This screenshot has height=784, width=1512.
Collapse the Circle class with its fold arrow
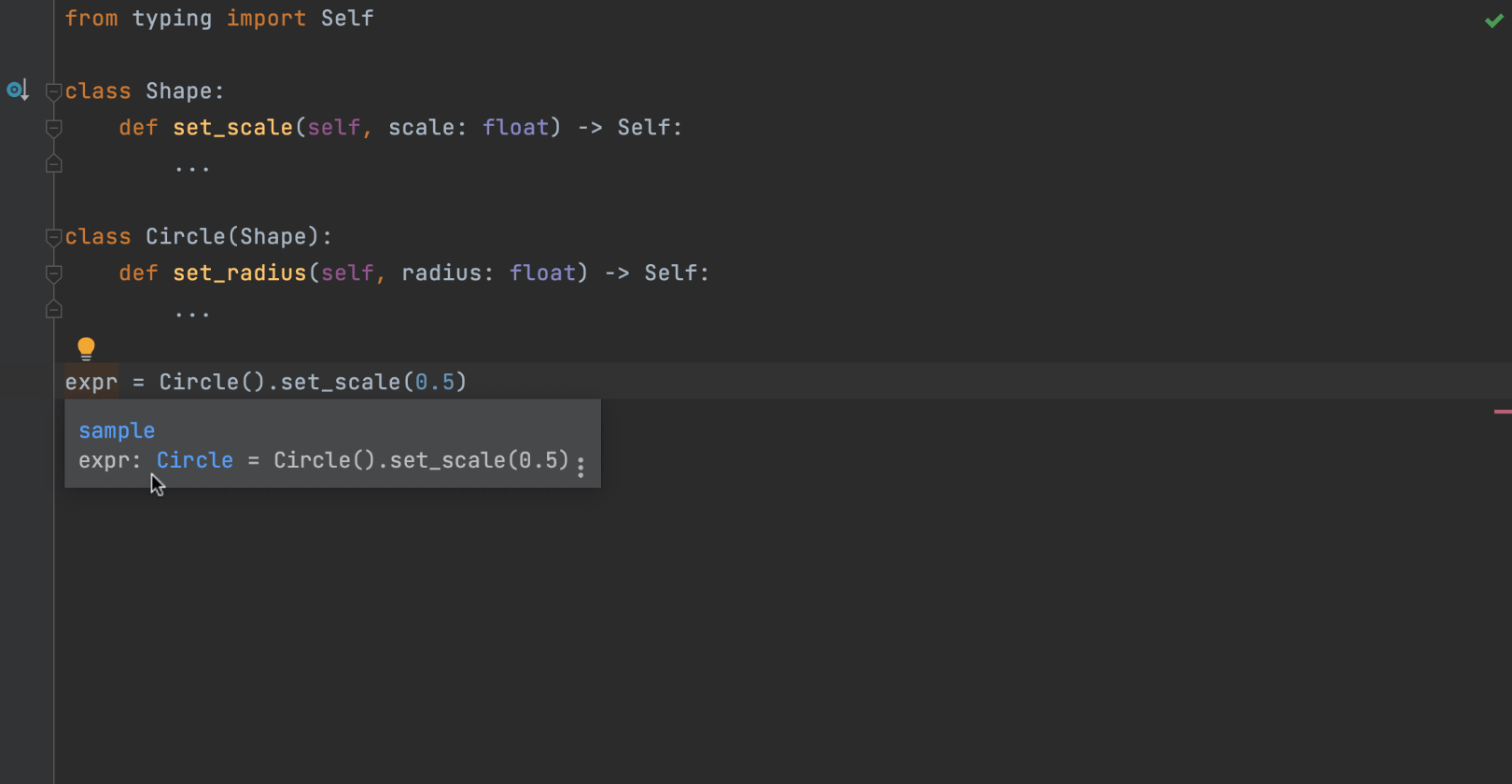point(53,236)
